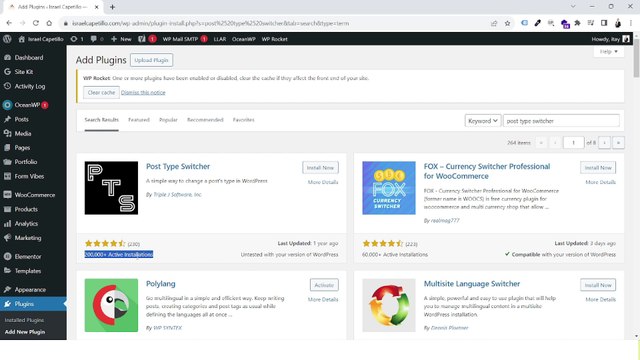Bookmark this page with the star icon
Image resolution: width=640 pixels, height=360 pixels.
pyautogui.click(x=507, y=23)
